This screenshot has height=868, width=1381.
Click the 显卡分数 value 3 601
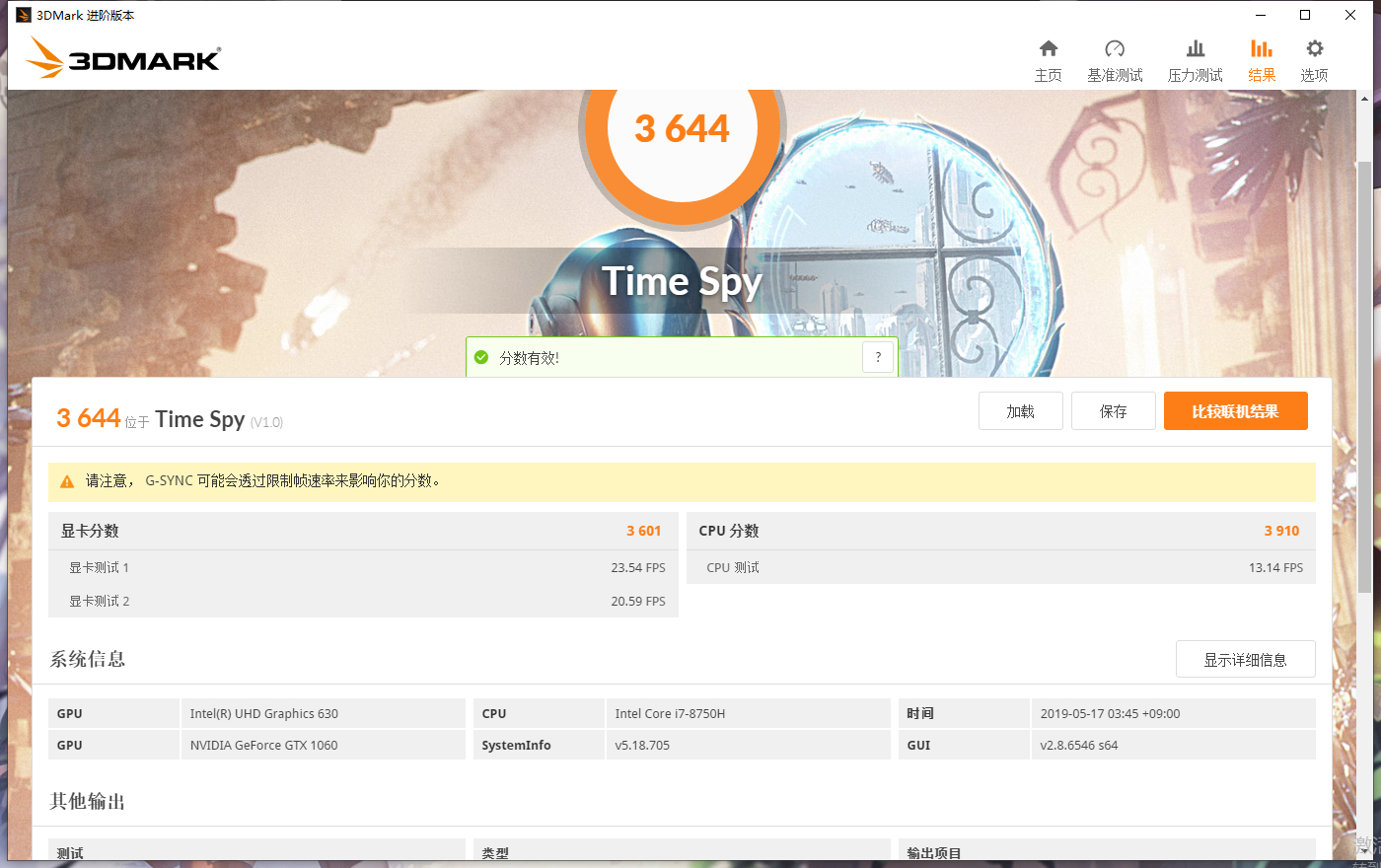(644, 531)
